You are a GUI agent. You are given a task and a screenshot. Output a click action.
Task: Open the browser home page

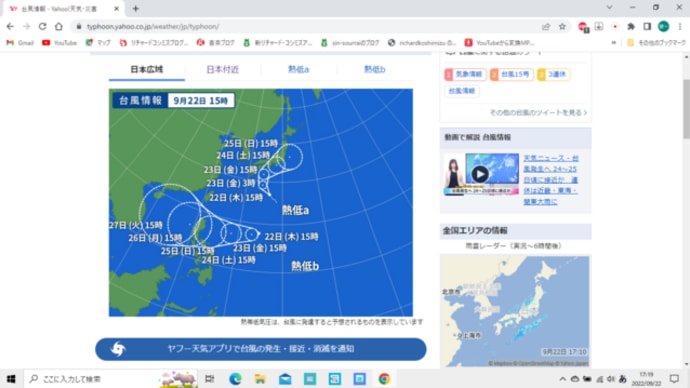click(59, 26)
